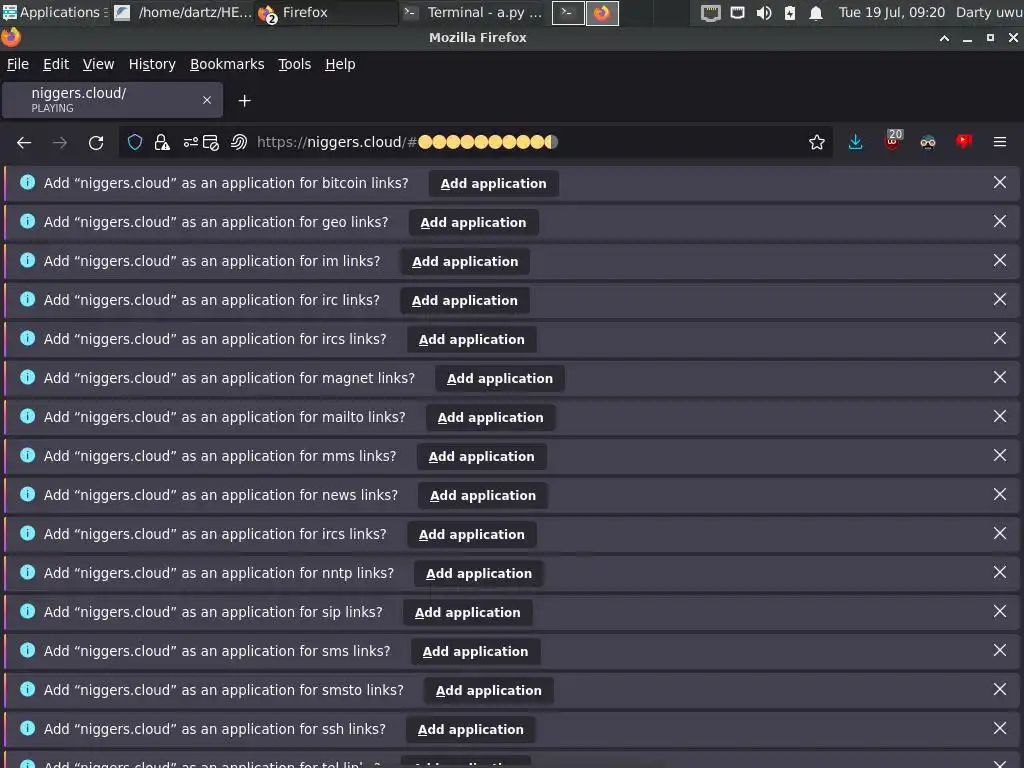Open the volume icon in system tray

point(763,13)
